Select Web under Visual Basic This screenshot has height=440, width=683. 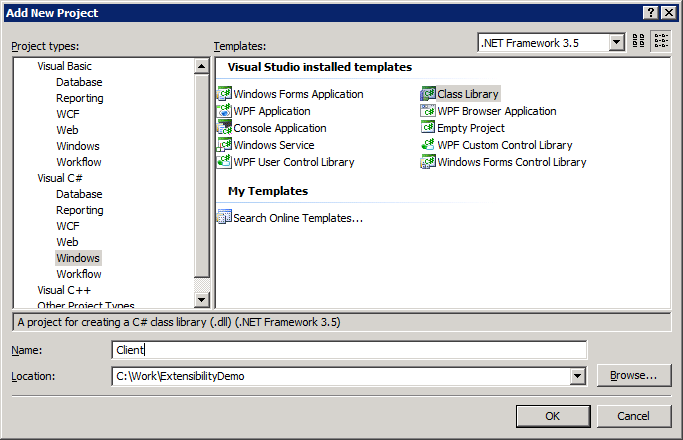67,130
